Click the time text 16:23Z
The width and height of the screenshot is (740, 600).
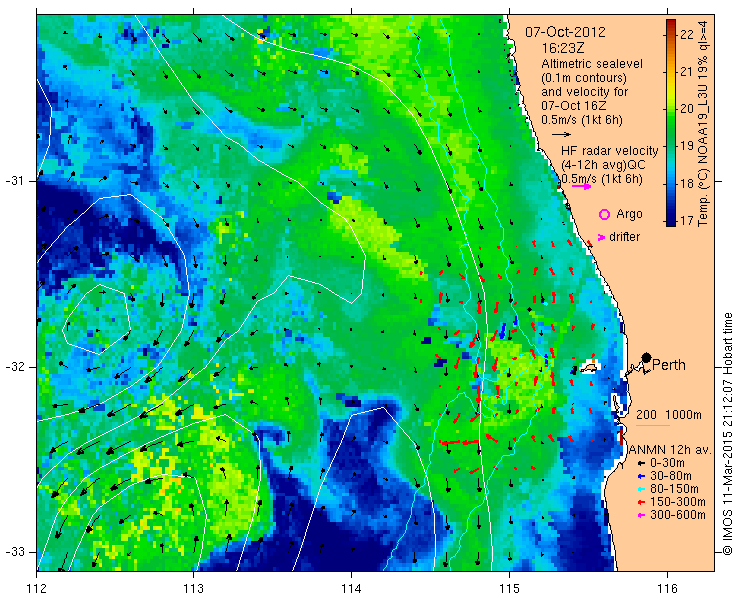[562, 48]
